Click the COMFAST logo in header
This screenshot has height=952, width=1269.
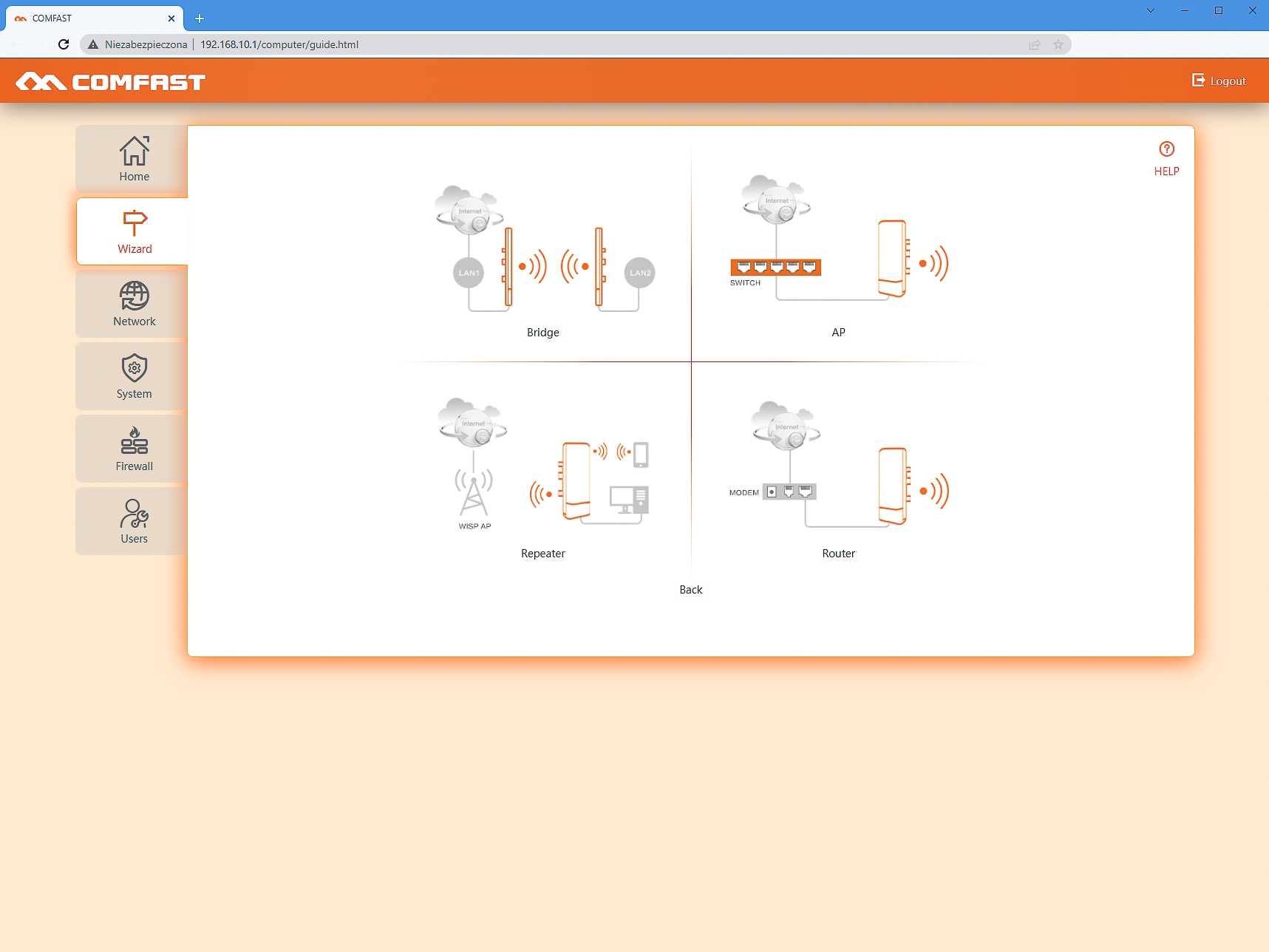(111, 81)
